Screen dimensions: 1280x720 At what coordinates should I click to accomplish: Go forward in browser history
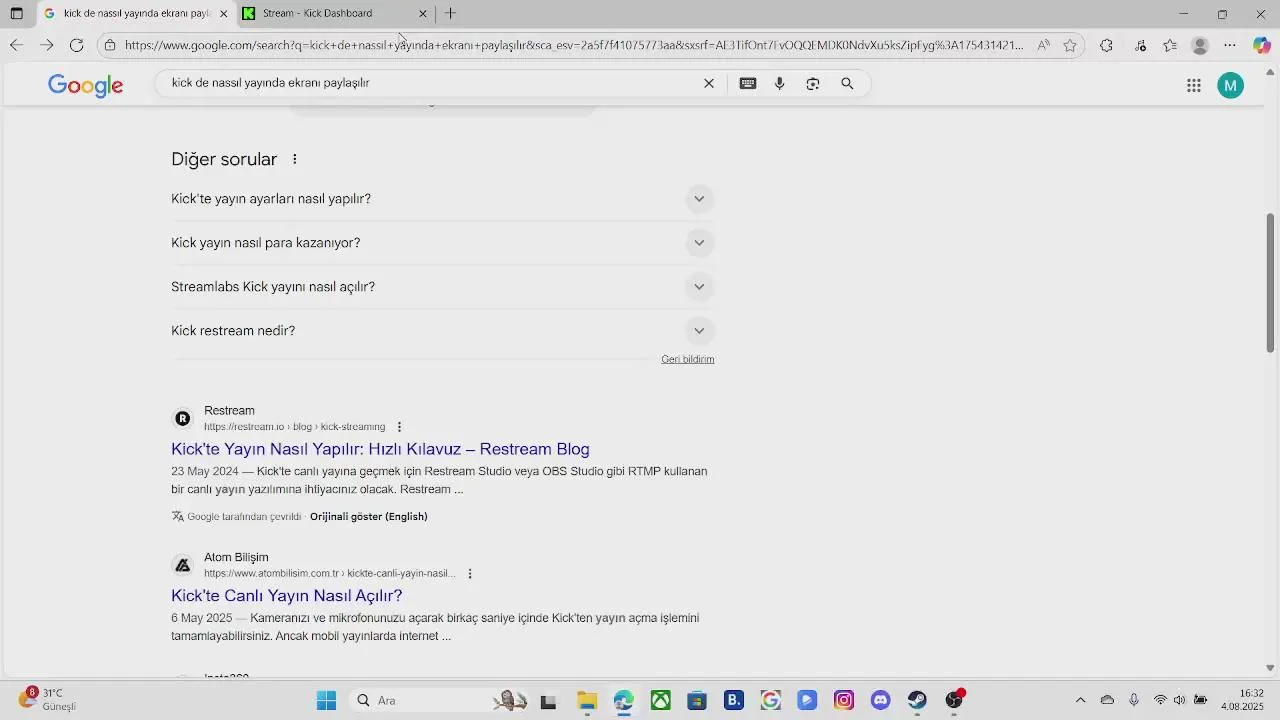click(46, 45)
